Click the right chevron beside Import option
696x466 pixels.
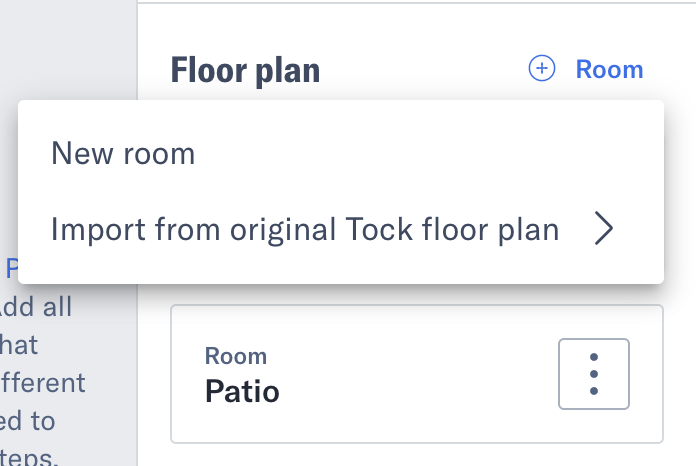point(604,229)
